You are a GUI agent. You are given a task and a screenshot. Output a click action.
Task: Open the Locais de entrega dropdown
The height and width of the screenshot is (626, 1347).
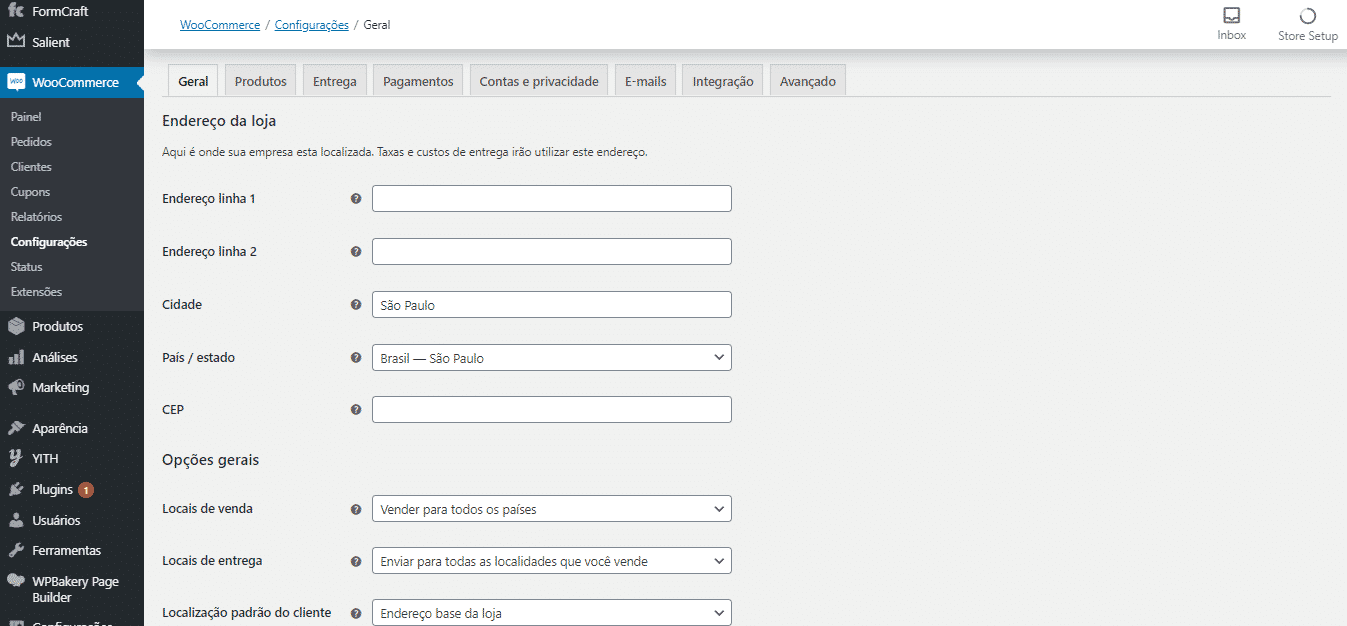[552, 561]
